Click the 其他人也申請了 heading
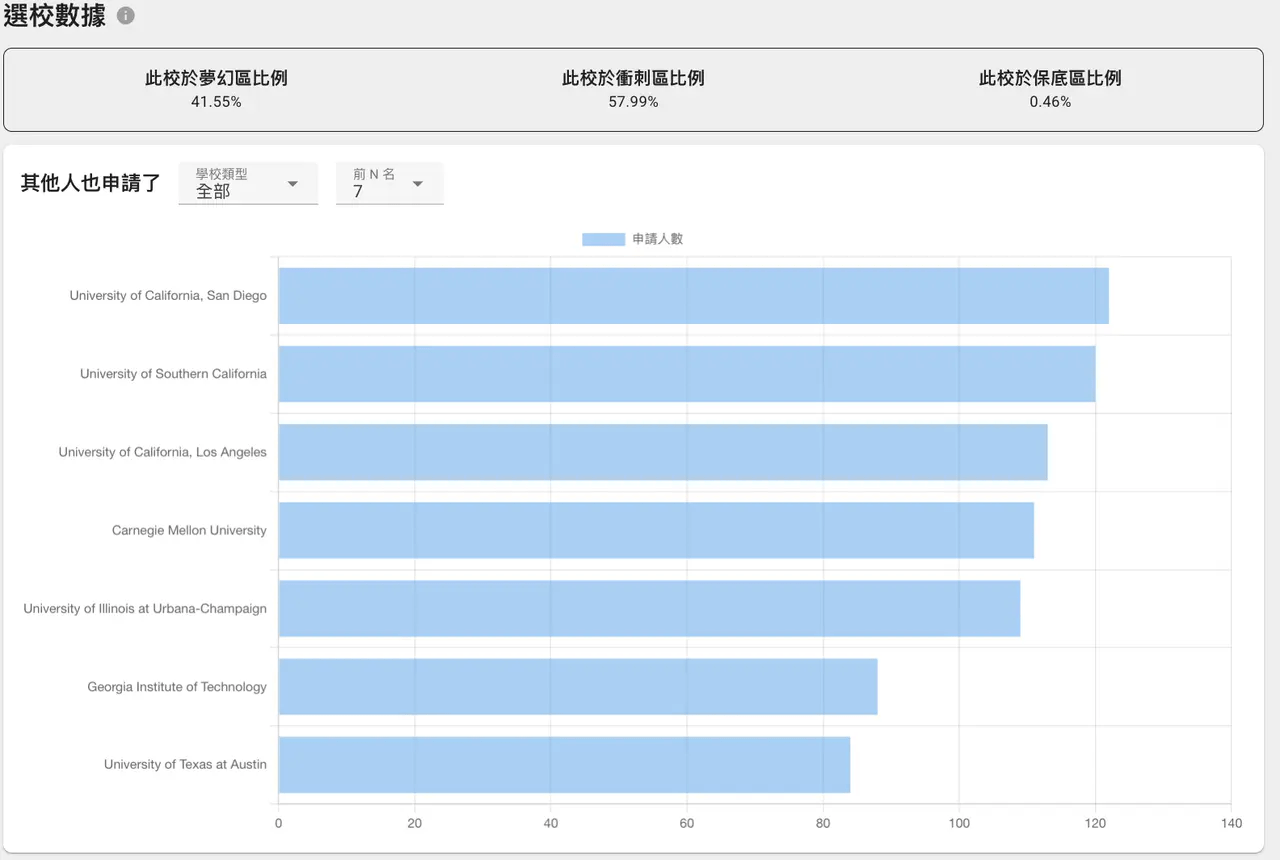 coord(91,183)
